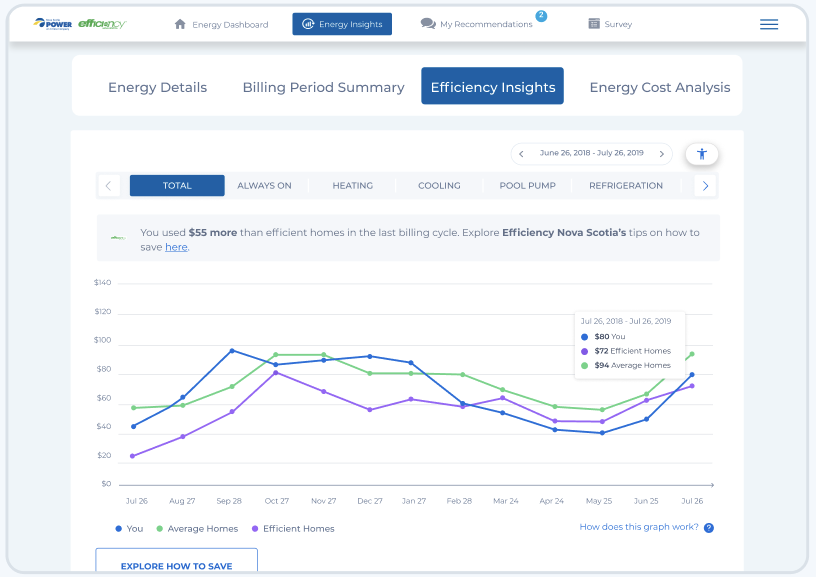The image size is (816, 577).
Task: Open My Recommendations speech bubble icon
Action: 427,23
